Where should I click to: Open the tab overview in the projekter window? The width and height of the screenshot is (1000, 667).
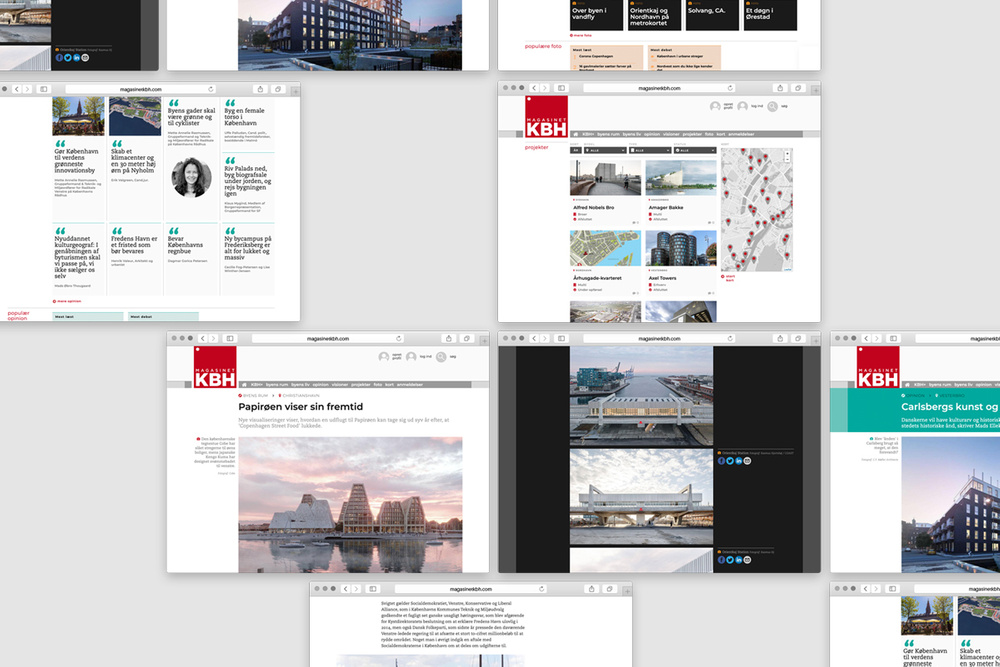pos(798,88)
